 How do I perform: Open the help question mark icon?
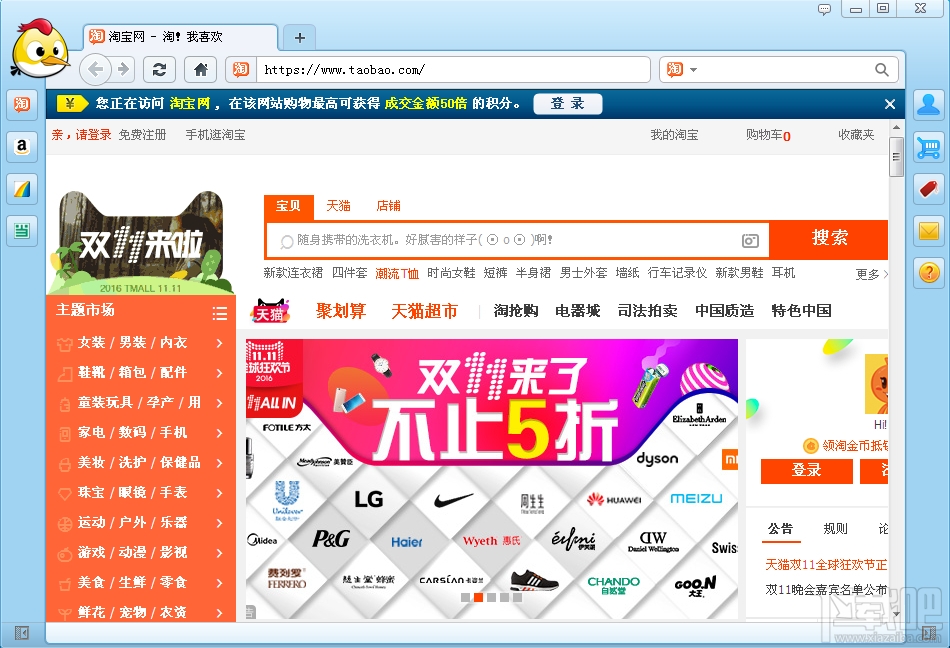[x=928, y=273]
